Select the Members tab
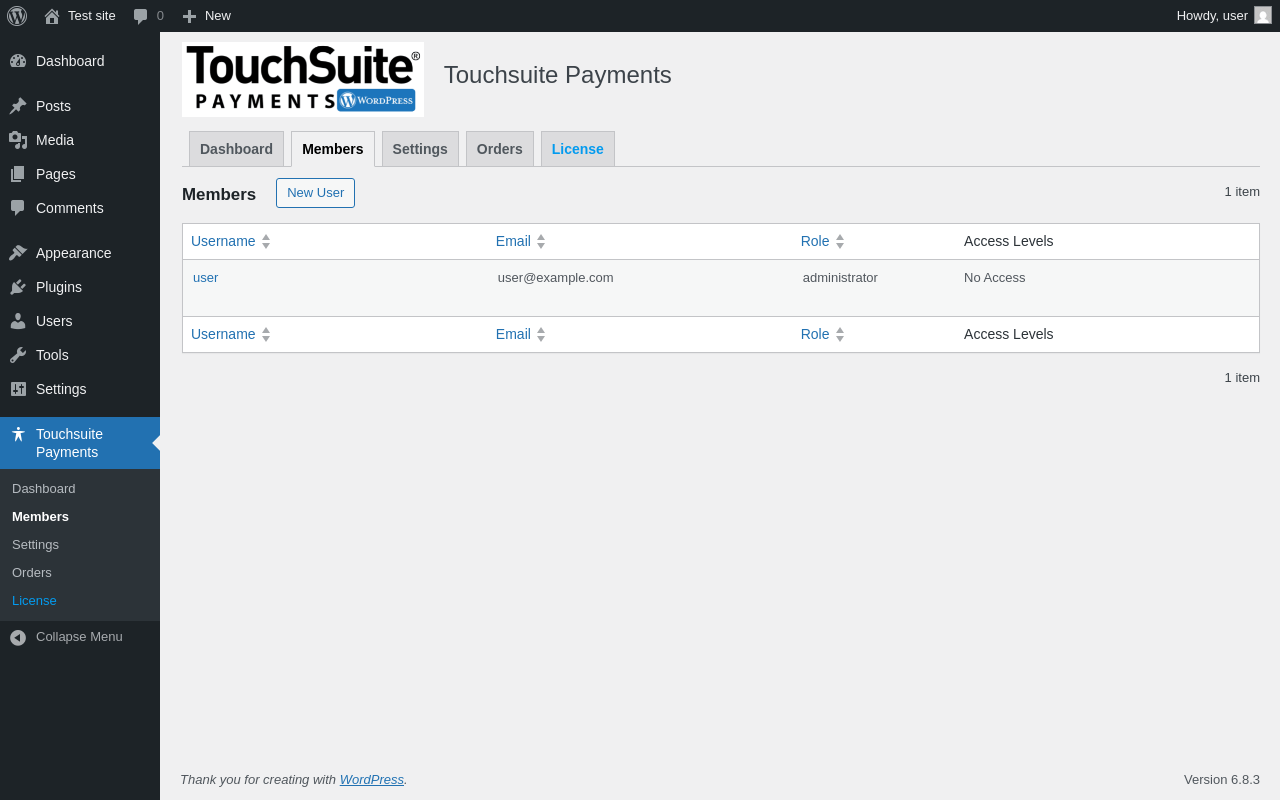Viewport: 1280px width, 800px height. coord(333,149)
